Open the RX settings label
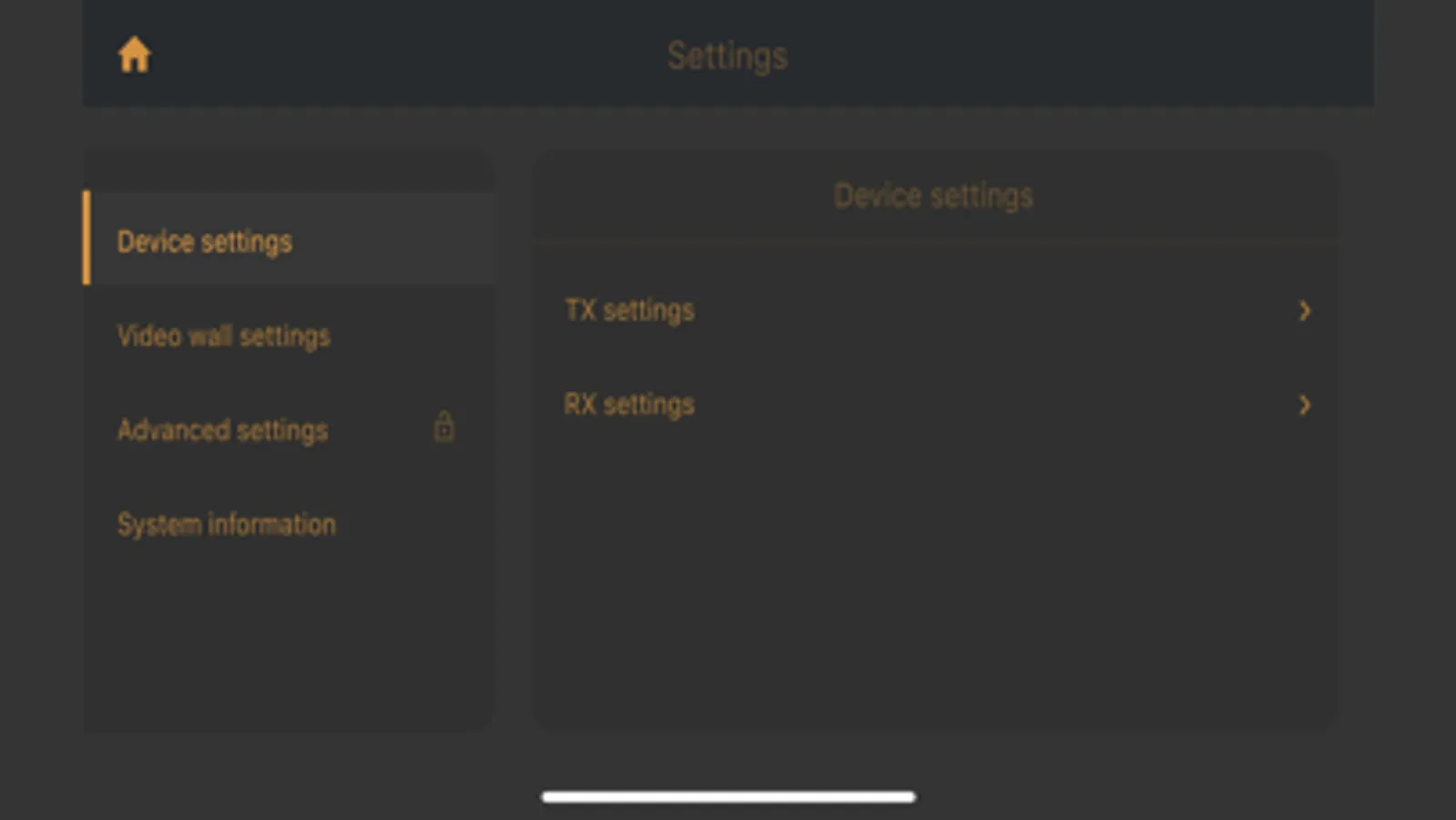 (x=629, y=405)
